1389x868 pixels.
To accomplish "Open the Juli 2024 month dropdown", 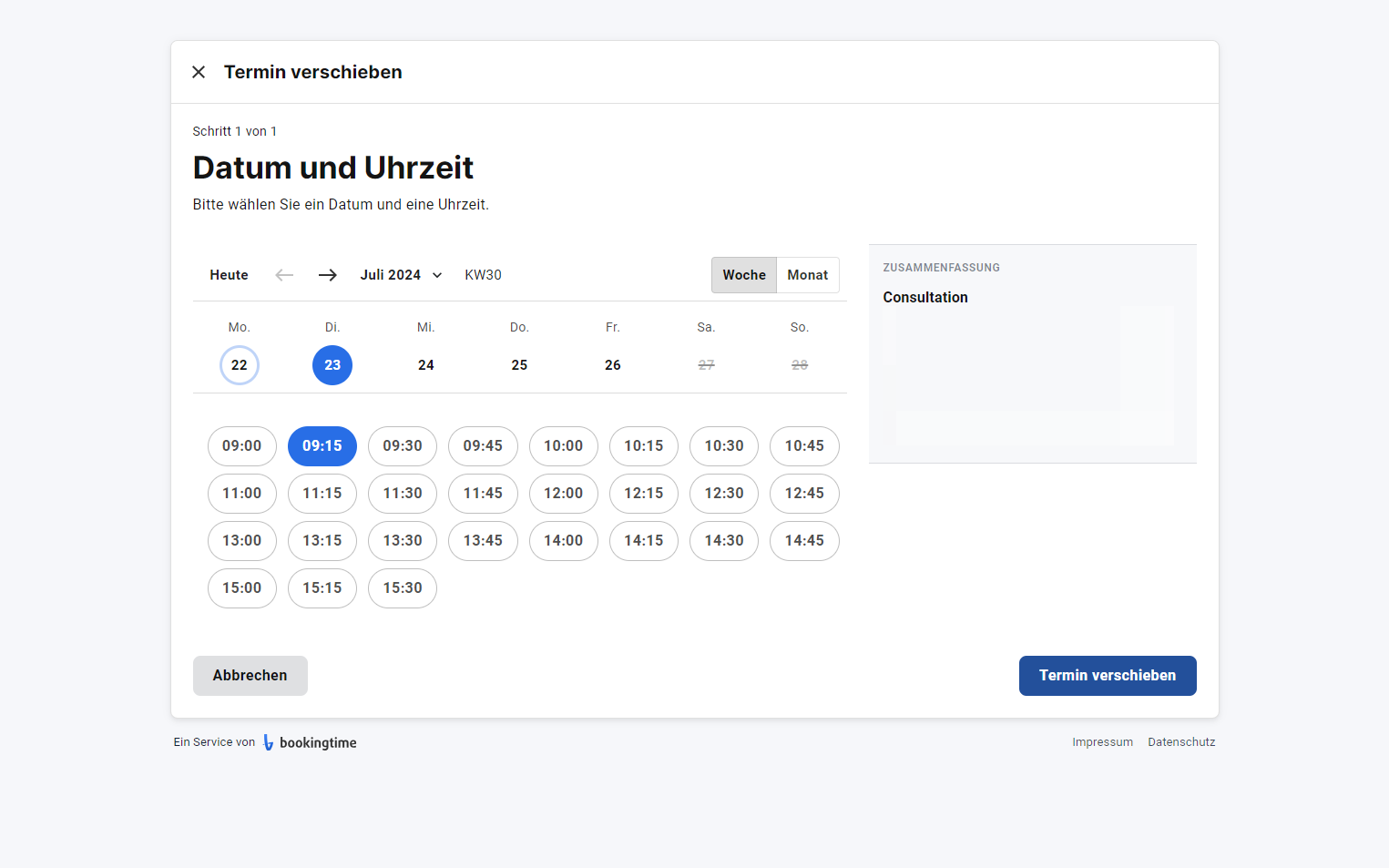I will pyautogui.click(x=401, y=275).
